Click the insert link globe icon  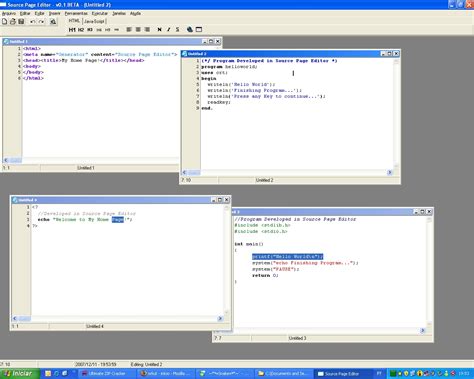[x=190, y=30]
